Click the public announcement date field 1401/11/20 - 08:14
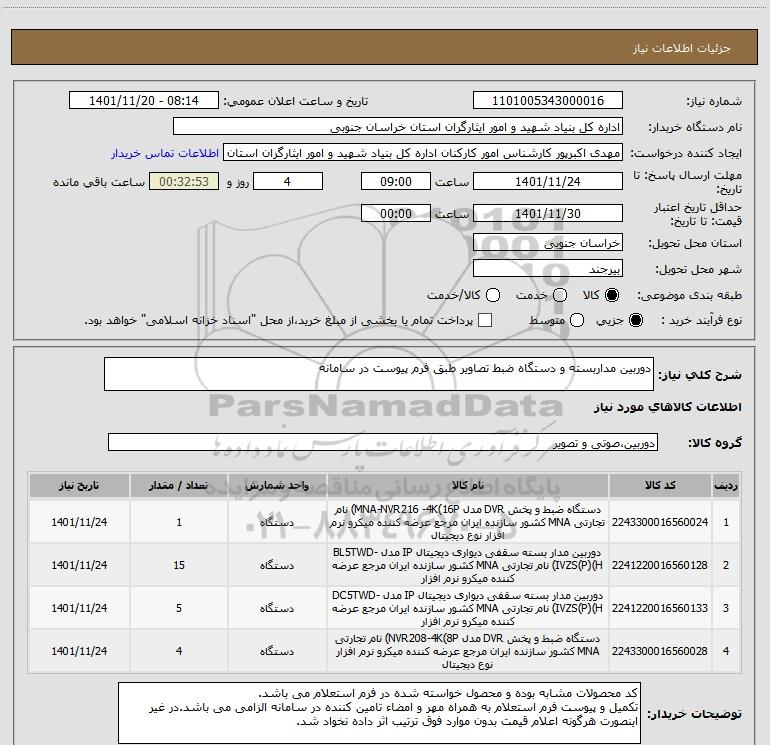This screenshot has width=770, height=745. tap(144, 101)
